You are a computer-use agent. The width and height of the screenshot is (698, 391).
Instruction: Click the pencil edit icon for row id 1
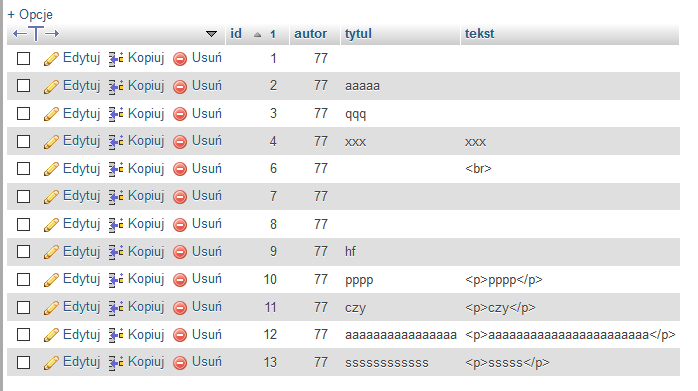tap(51, 58)
